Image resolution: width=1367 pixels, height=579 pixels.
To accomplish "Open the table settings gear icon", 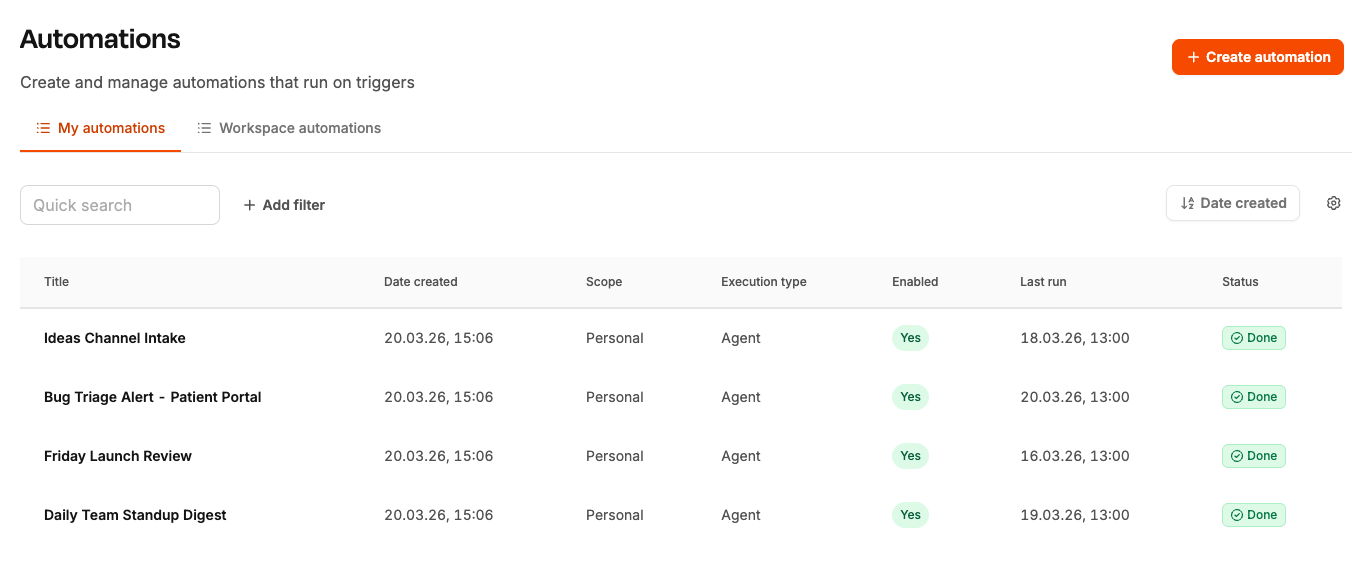I will tap(1333, 203).
